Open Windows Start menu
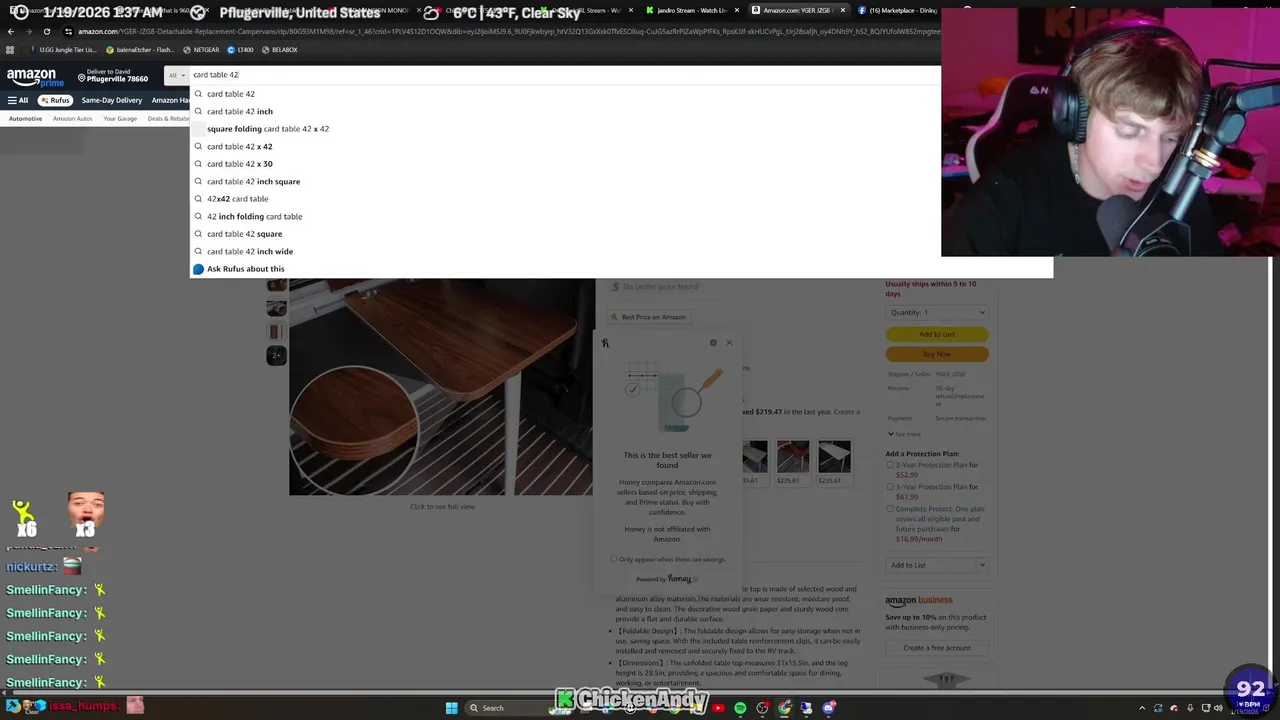1280x720 pixels. point(451,708)
